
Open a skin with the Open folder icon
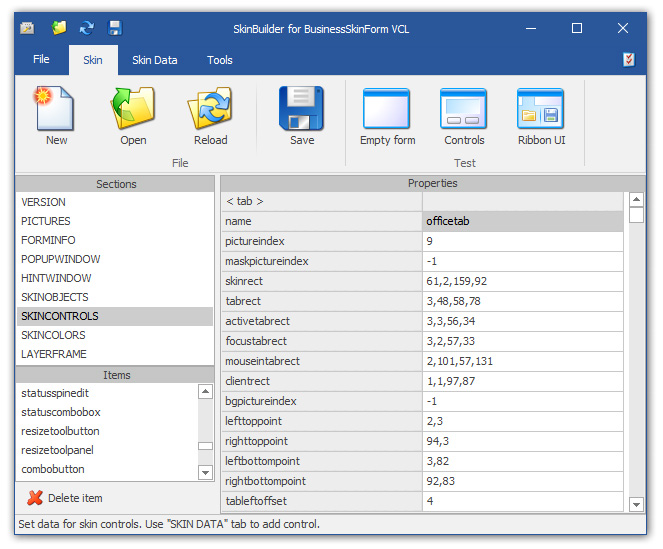click(x=133, y=109)
